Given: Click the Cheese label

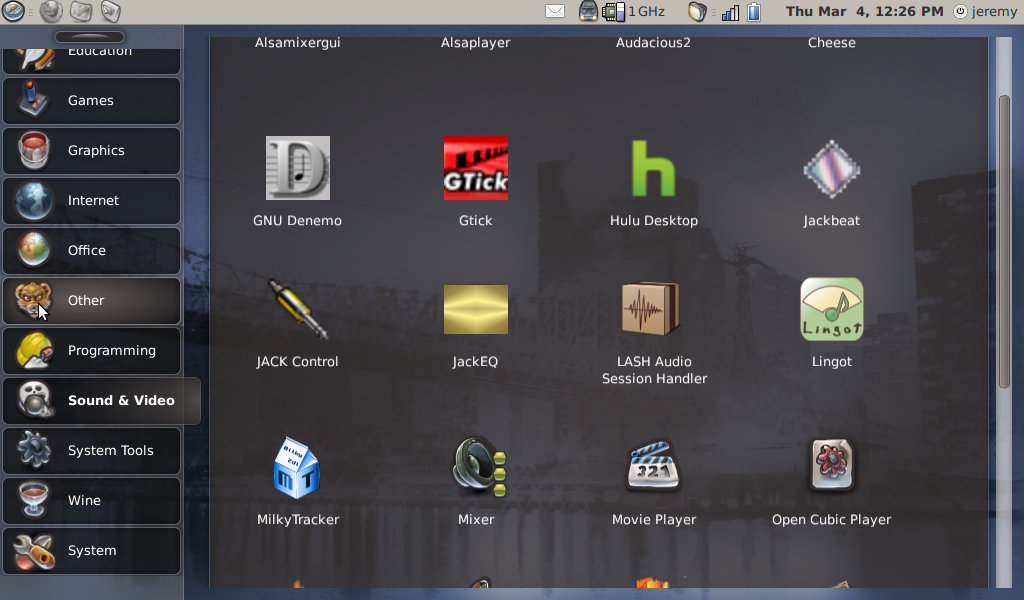Looking at the screenshot, I should tap(831, 42).
